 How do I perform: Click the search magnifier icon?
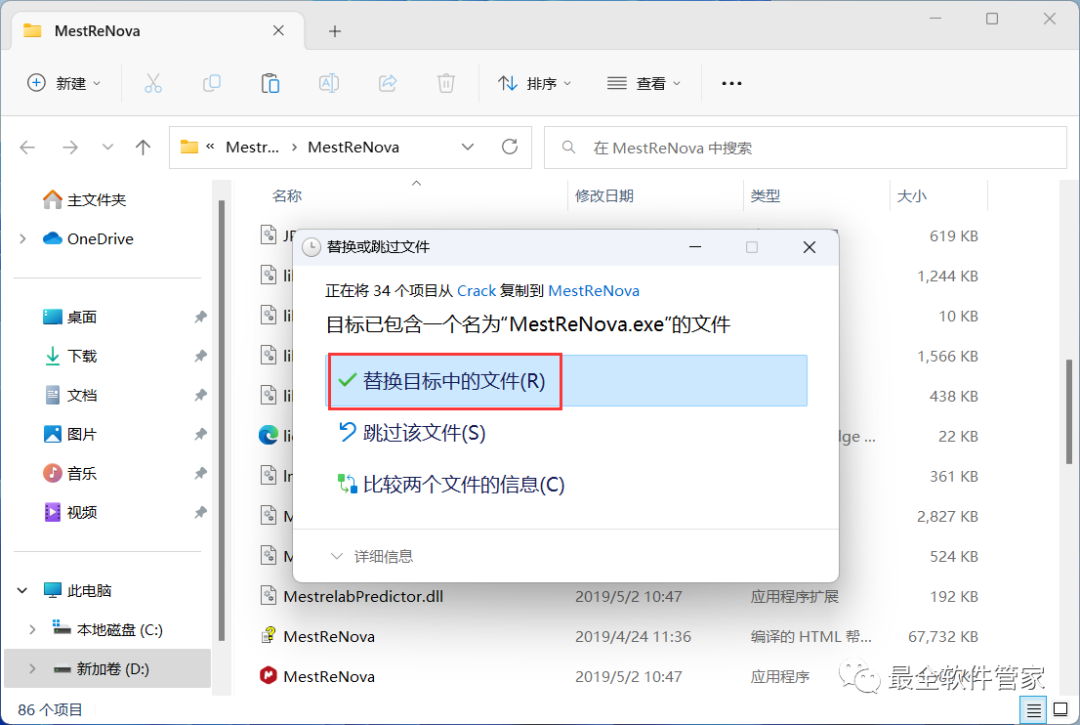[568, 147]
